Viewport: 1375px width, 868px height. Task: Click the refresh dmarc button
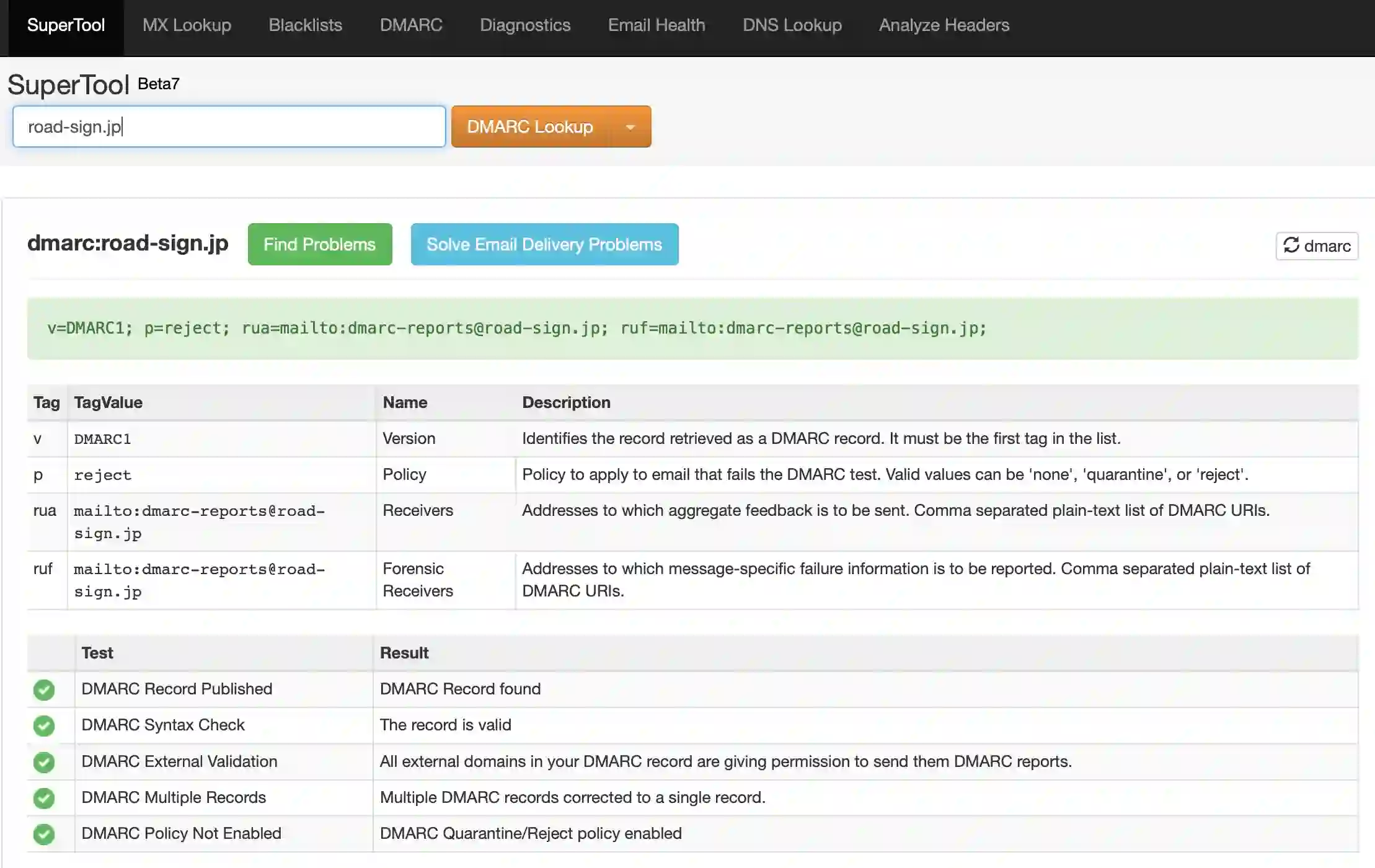(1317, 246)
